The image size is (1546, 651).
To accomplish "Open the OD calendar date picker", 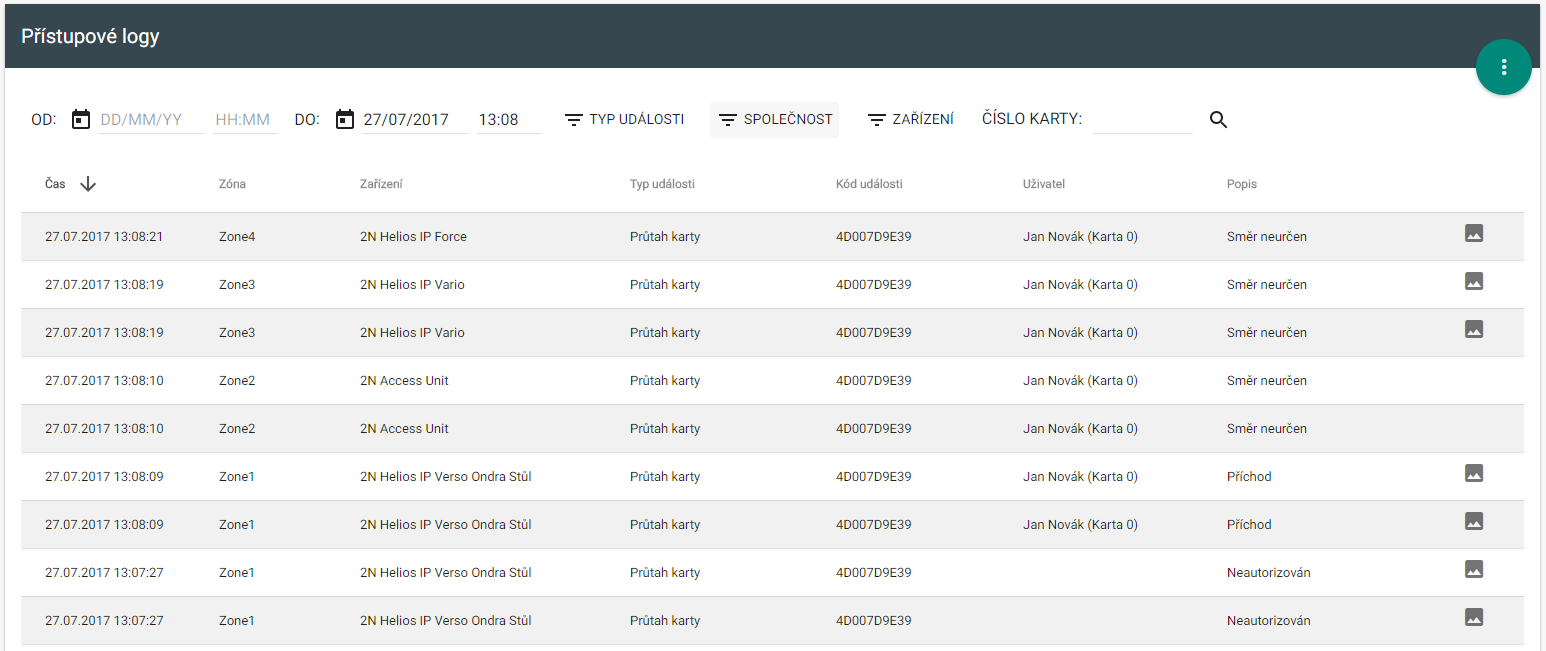I will (81, 120).
